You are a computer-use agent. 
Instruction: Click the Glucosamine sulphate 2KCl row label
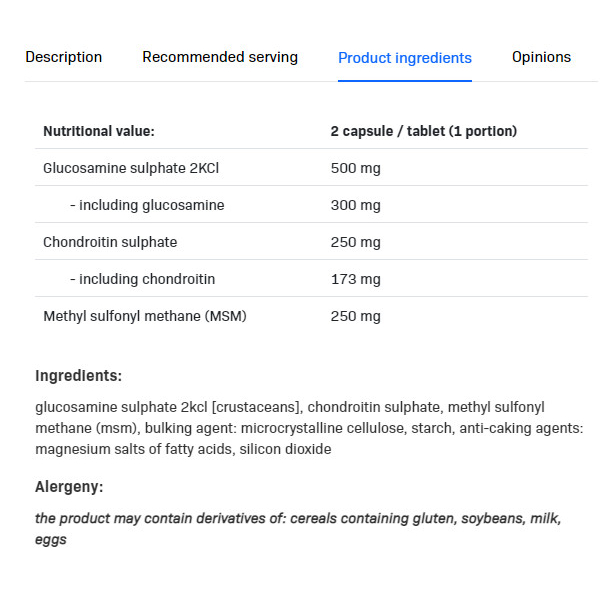[131, 168]
